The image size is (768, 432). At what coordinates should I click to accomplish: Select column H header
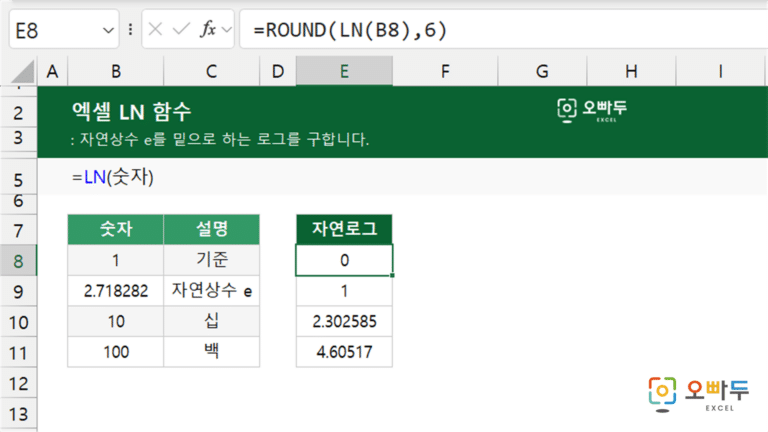pyautogui.click(x=631, y=72)
